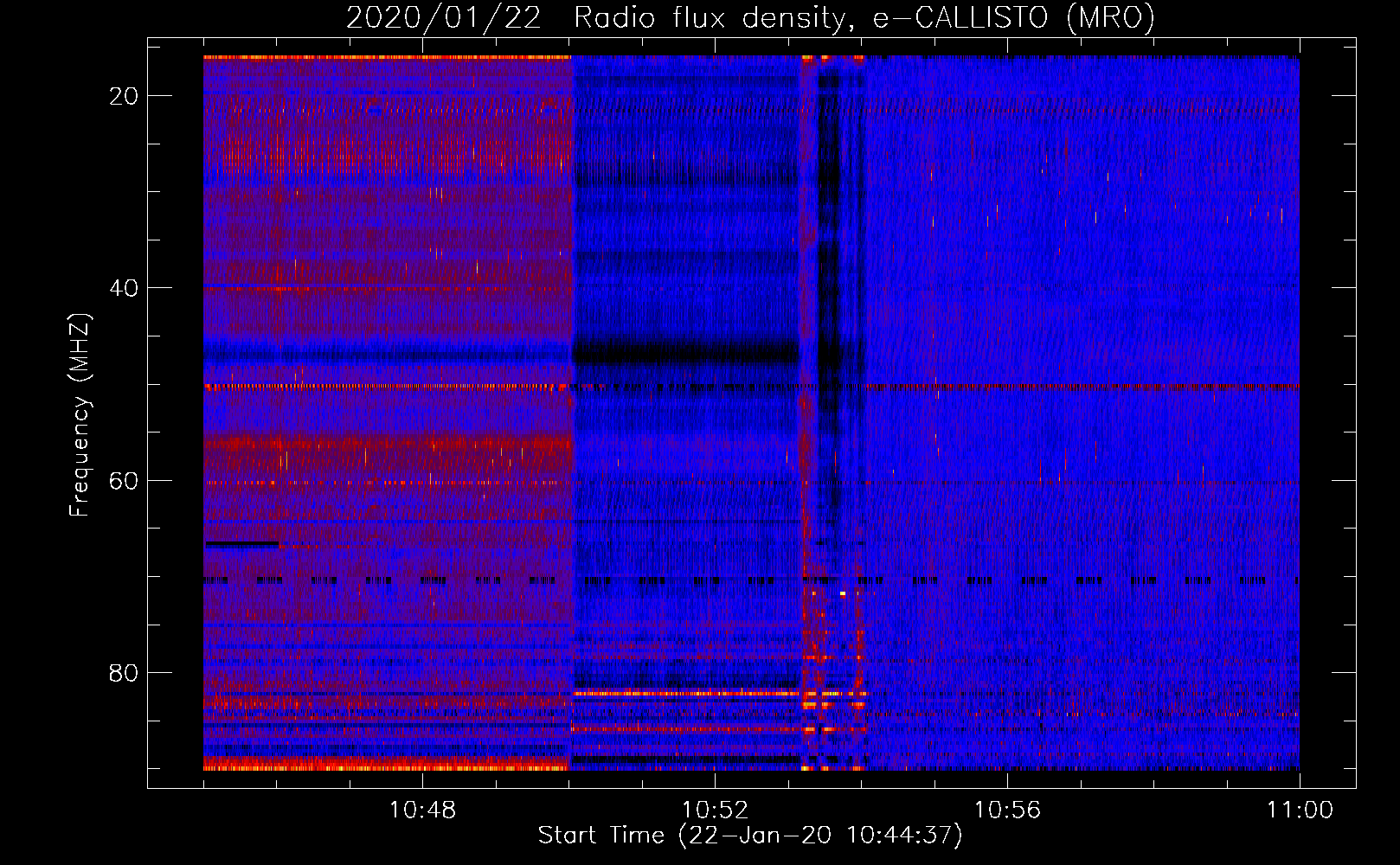
Task: Click the 80 MHz frequency tick label
Action: point(125,672)
